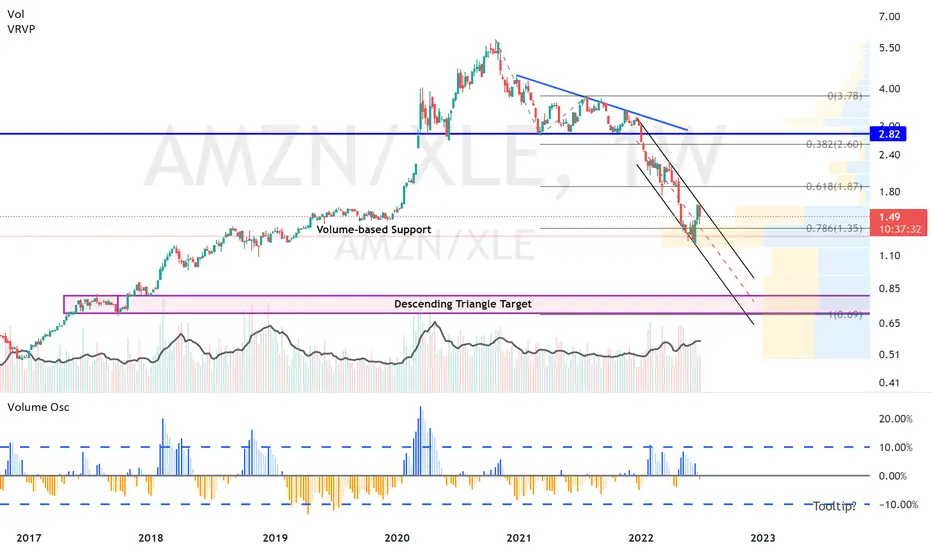Click the 0.51 price scale value
The width and height of the screenshot is (932, 550).
click(x=889, y=354)
